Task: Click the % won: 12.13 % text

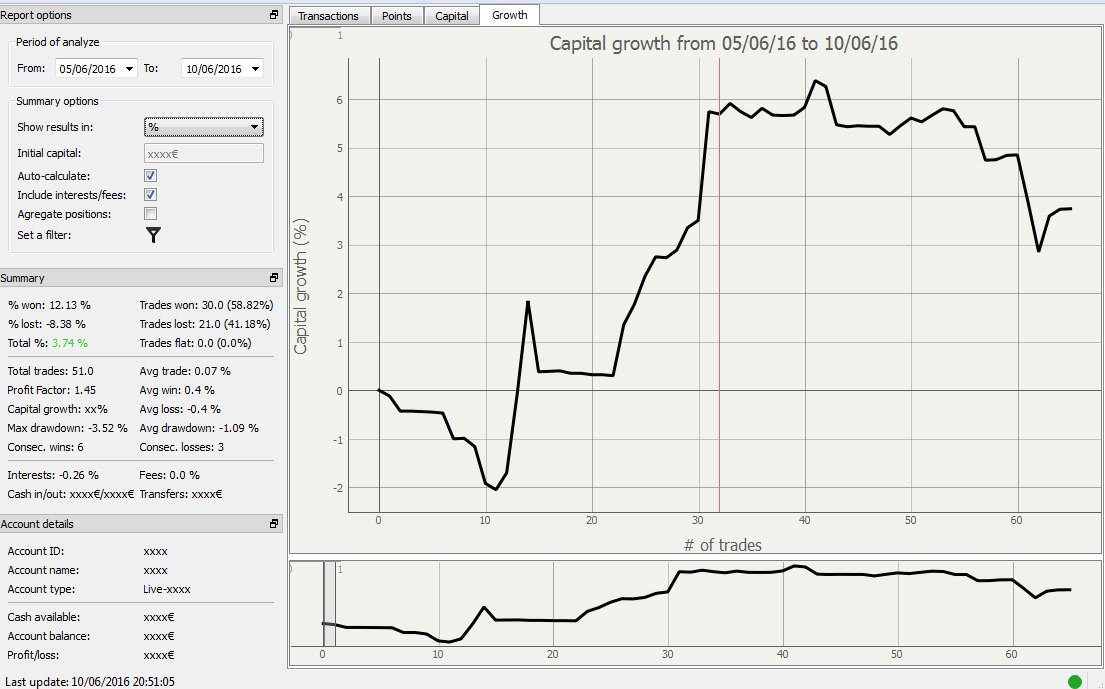Action: 49,305
